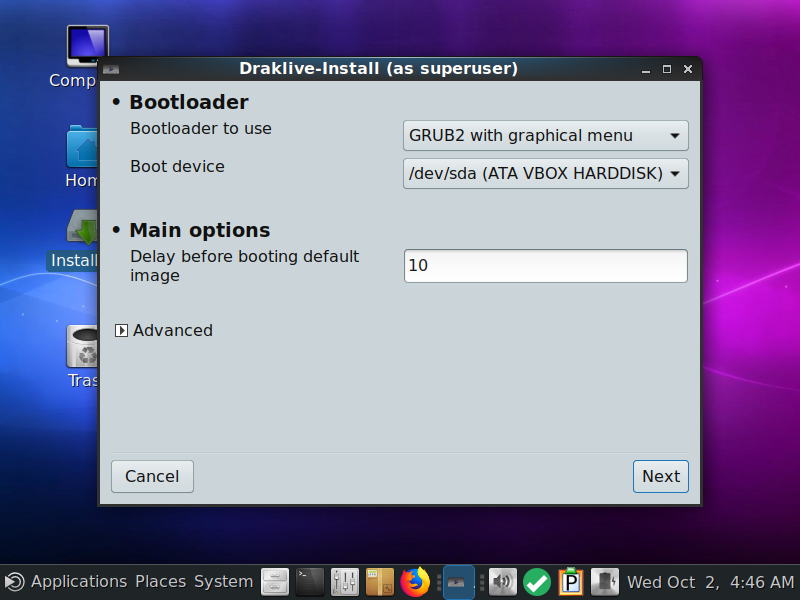
Task: Click the Draklive-Install title bar text
Action: click(x=379, y=68)
